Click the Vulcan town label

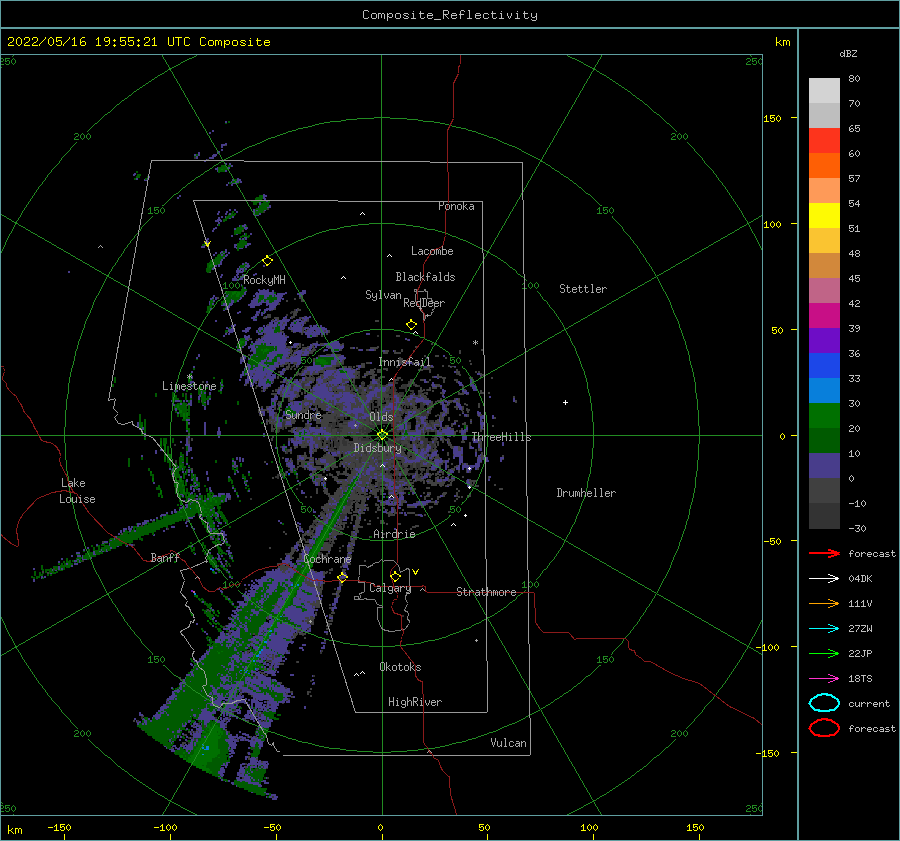[509, 743]
